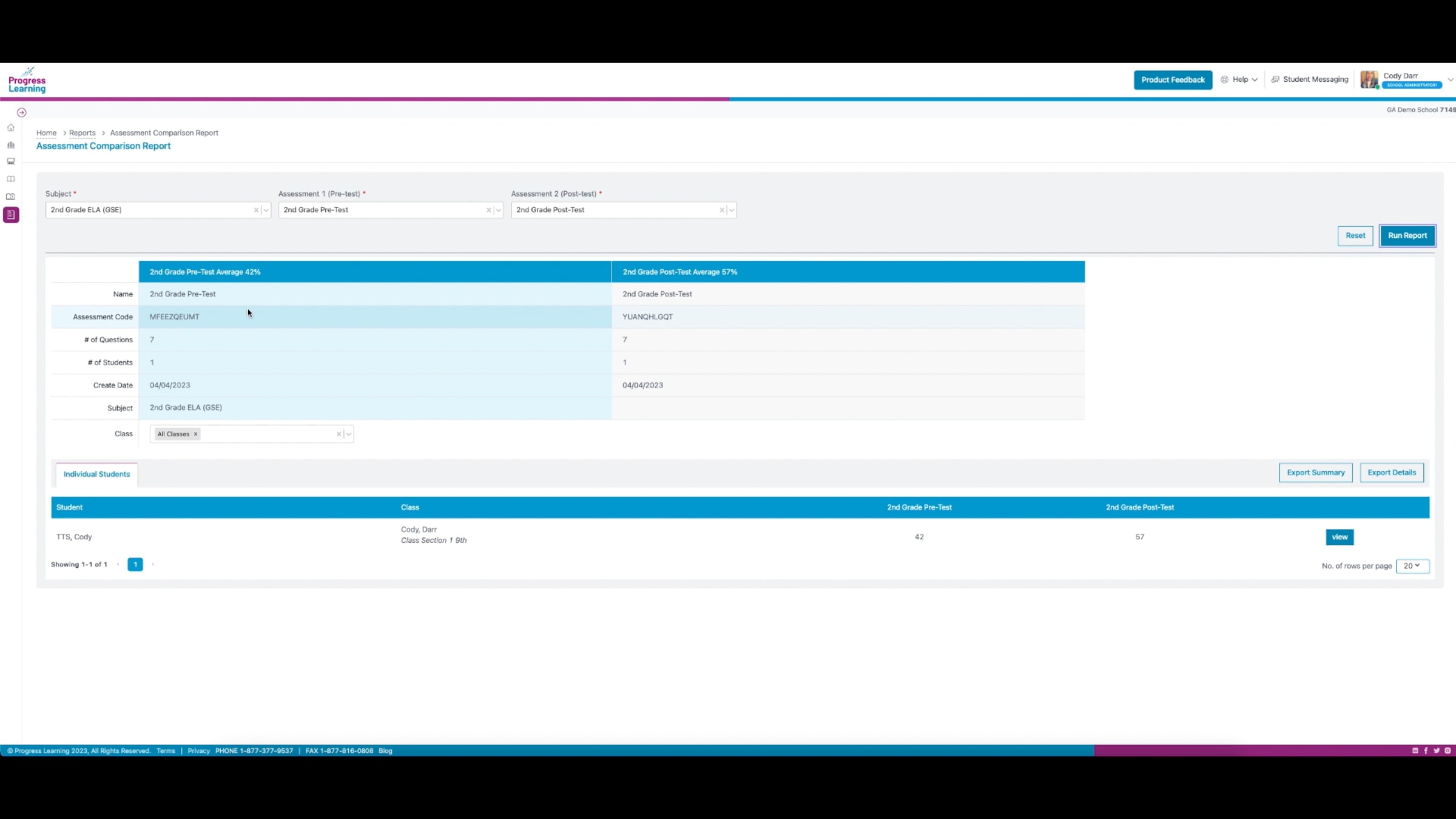
Task: Click the Progress Learning logo
Action: (27, 81)
